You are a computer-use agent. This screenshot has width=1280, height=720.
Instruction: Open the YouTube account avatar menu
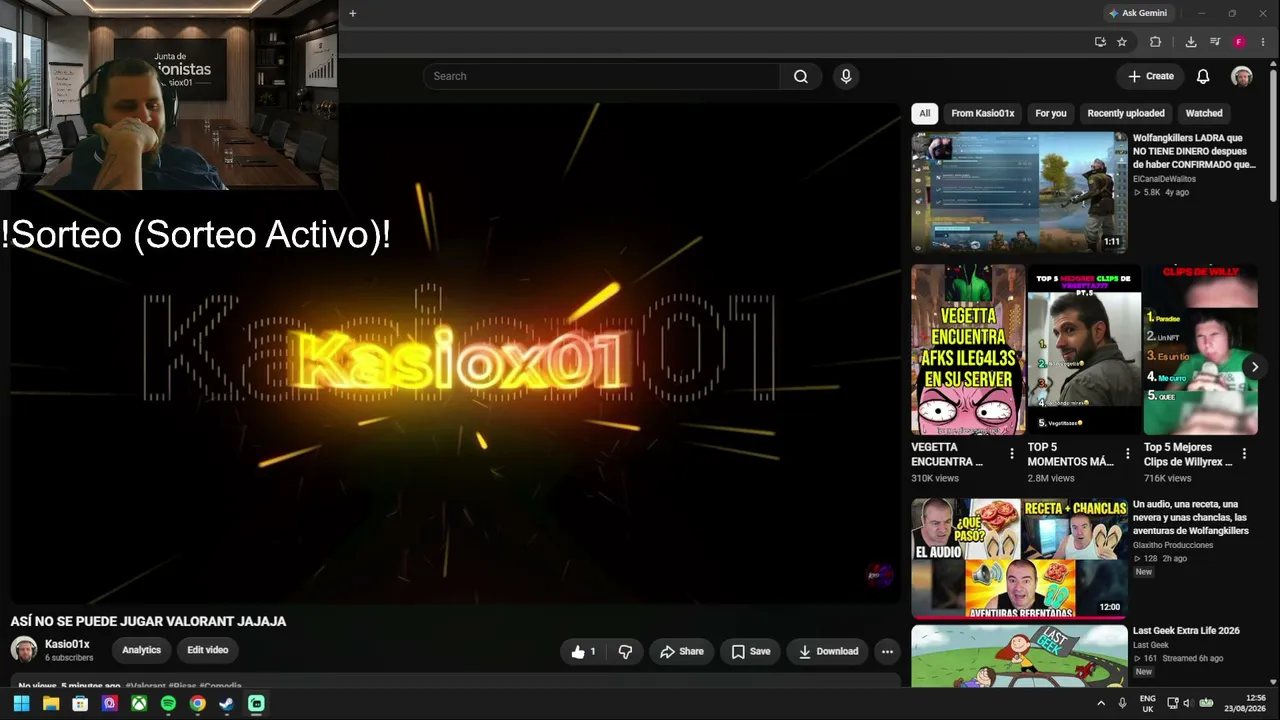(1241, 76)
